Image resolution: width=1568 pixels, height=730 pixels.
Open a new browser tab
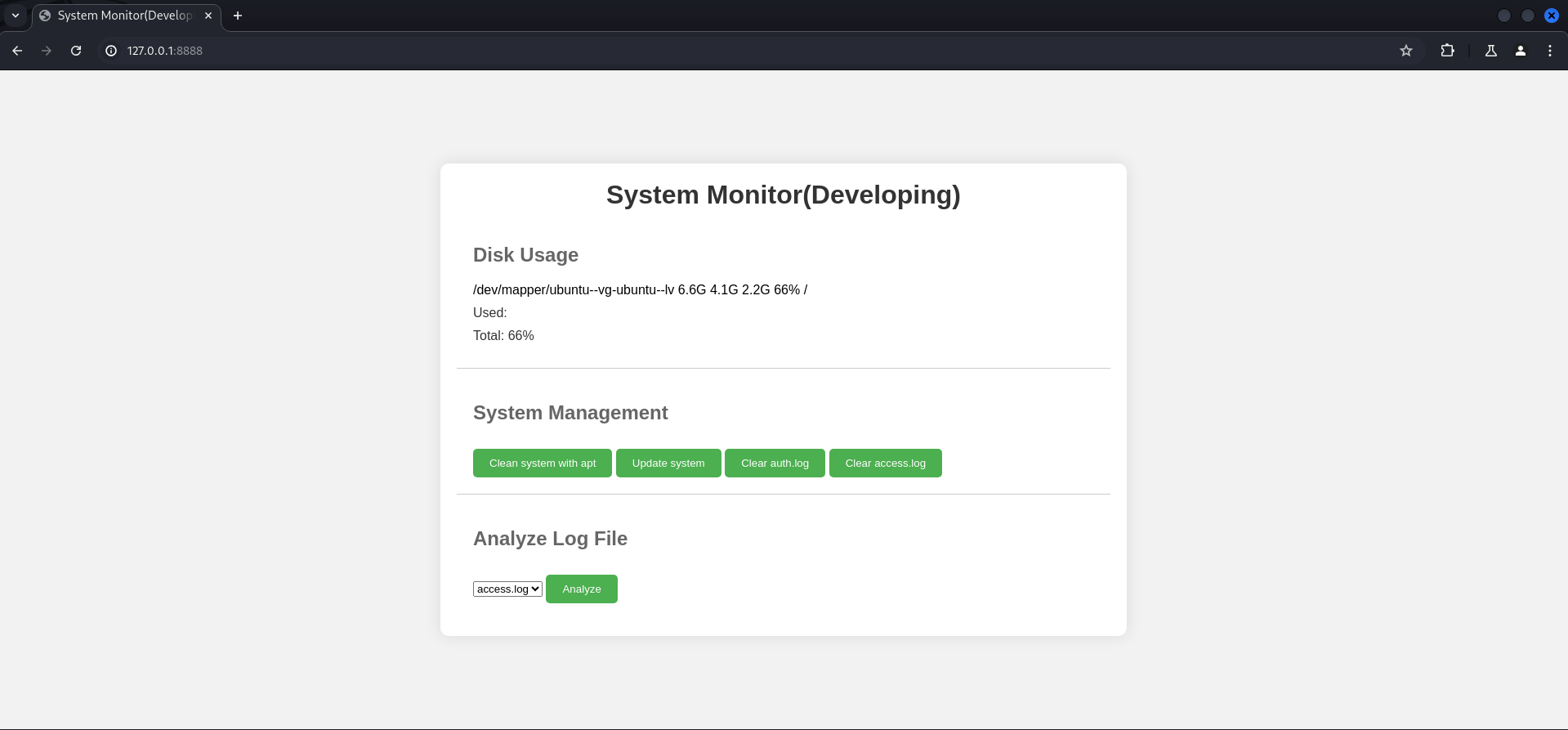coord(238,16)
